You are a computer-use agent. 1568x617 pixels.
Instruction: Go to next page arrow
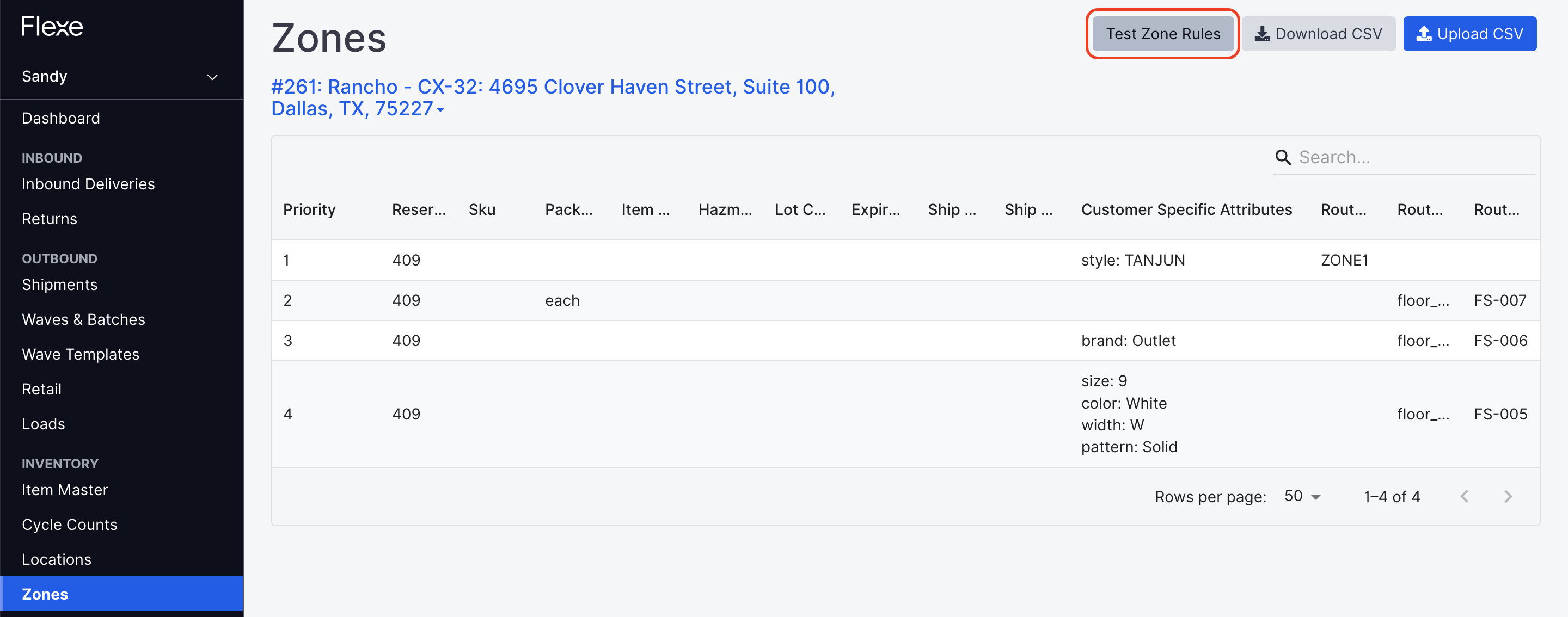click(1508, 497)
